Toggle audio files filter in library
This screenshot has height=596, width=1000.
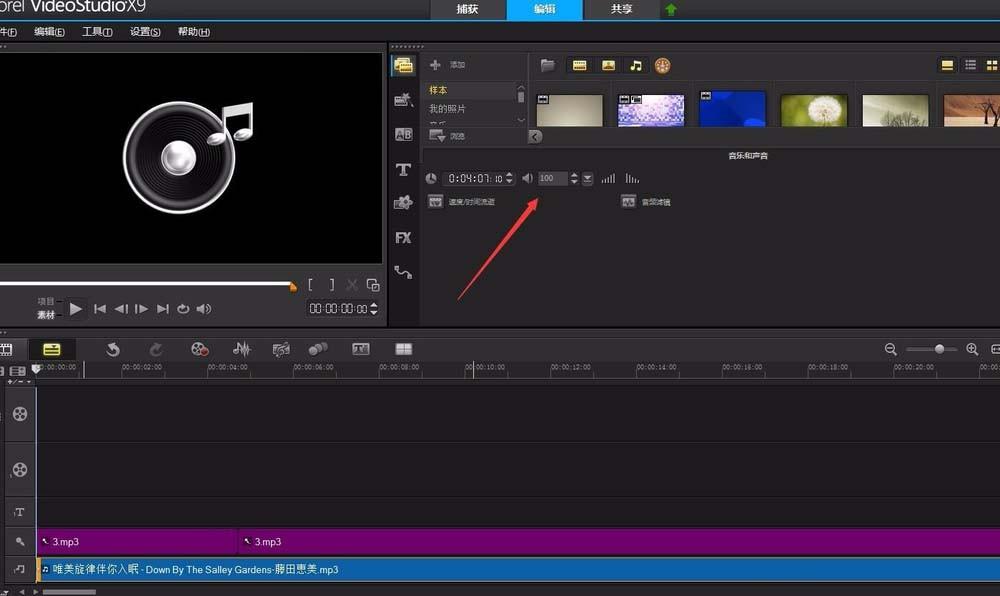coord(636,66)
